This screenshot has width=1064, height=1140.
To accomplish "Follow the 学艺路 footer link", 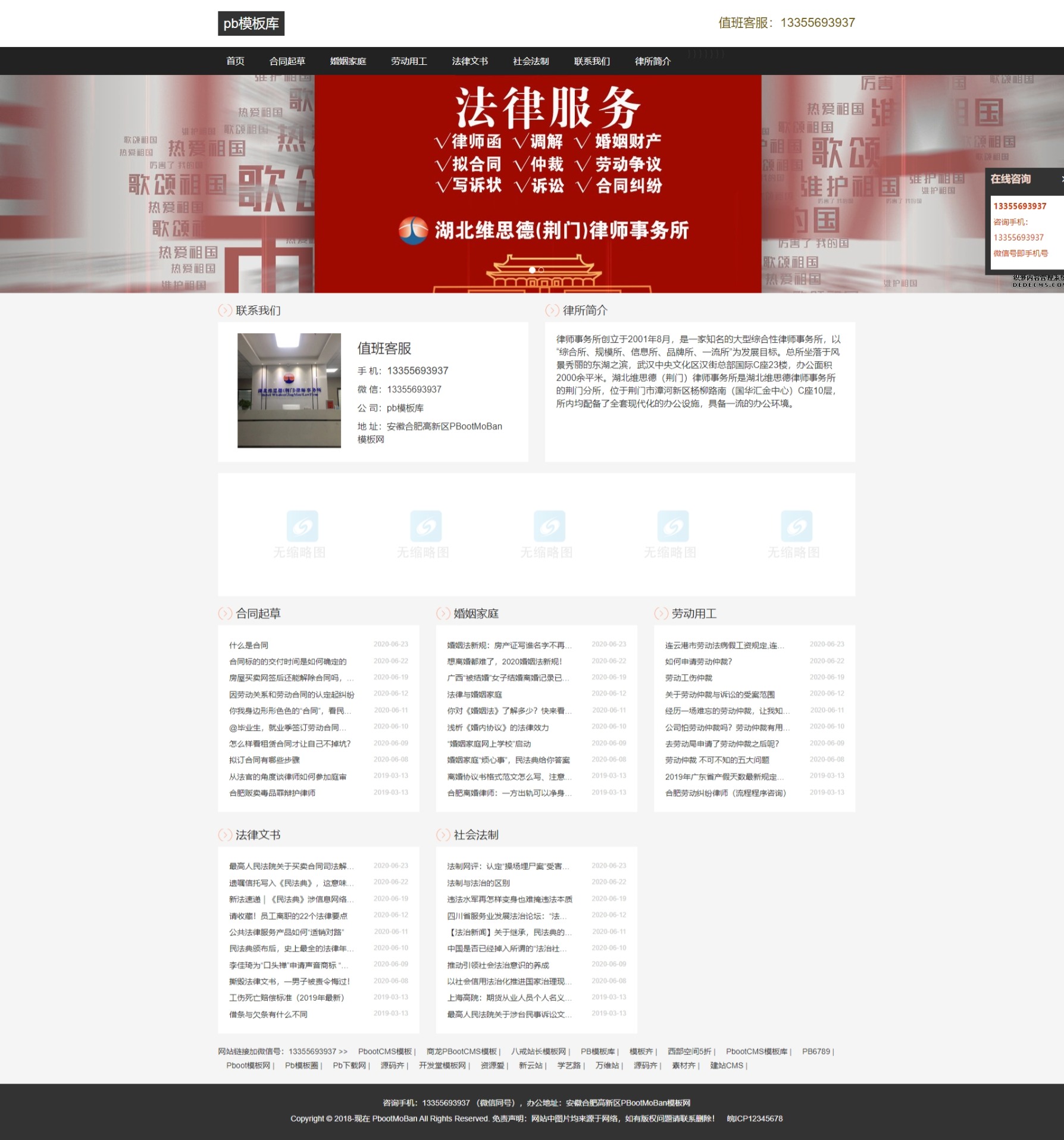I will click(x=569, y=1066).
